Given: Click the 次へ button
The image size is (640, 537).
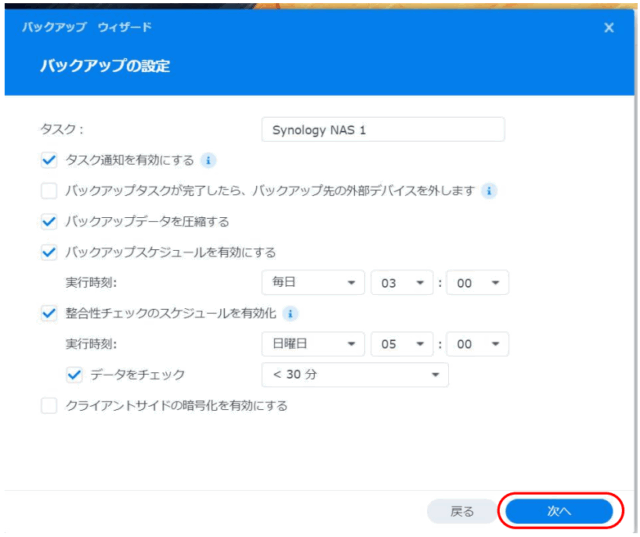Looking at the screenshot, I should [x=558, y=511].
